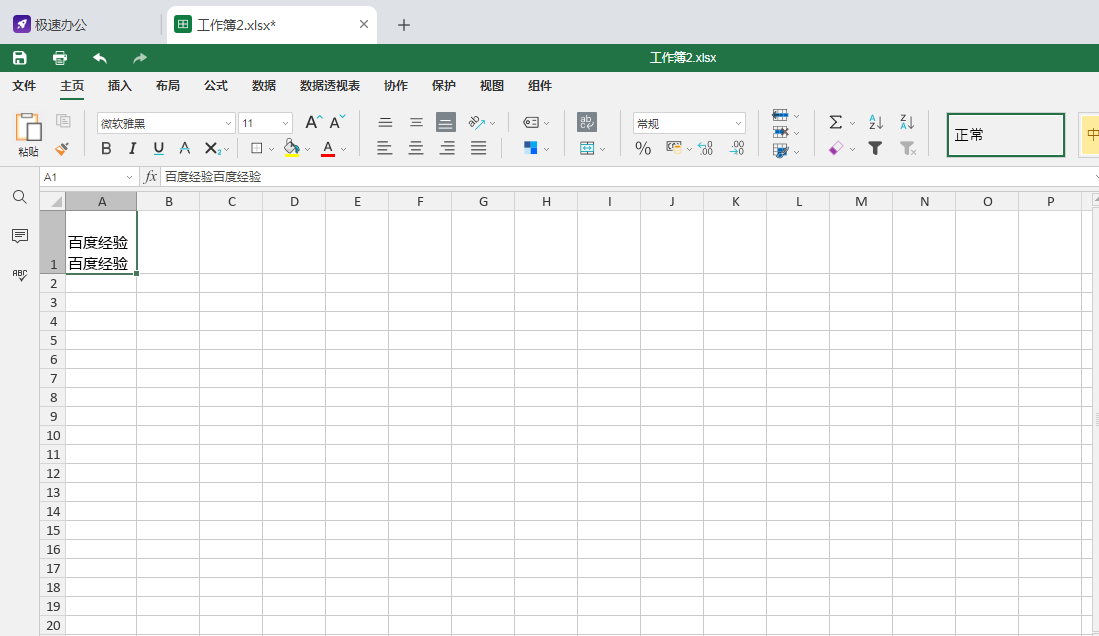Open the comments panel in sidebar
This screenshot has height=636, width=1099.
click(20, 236)
